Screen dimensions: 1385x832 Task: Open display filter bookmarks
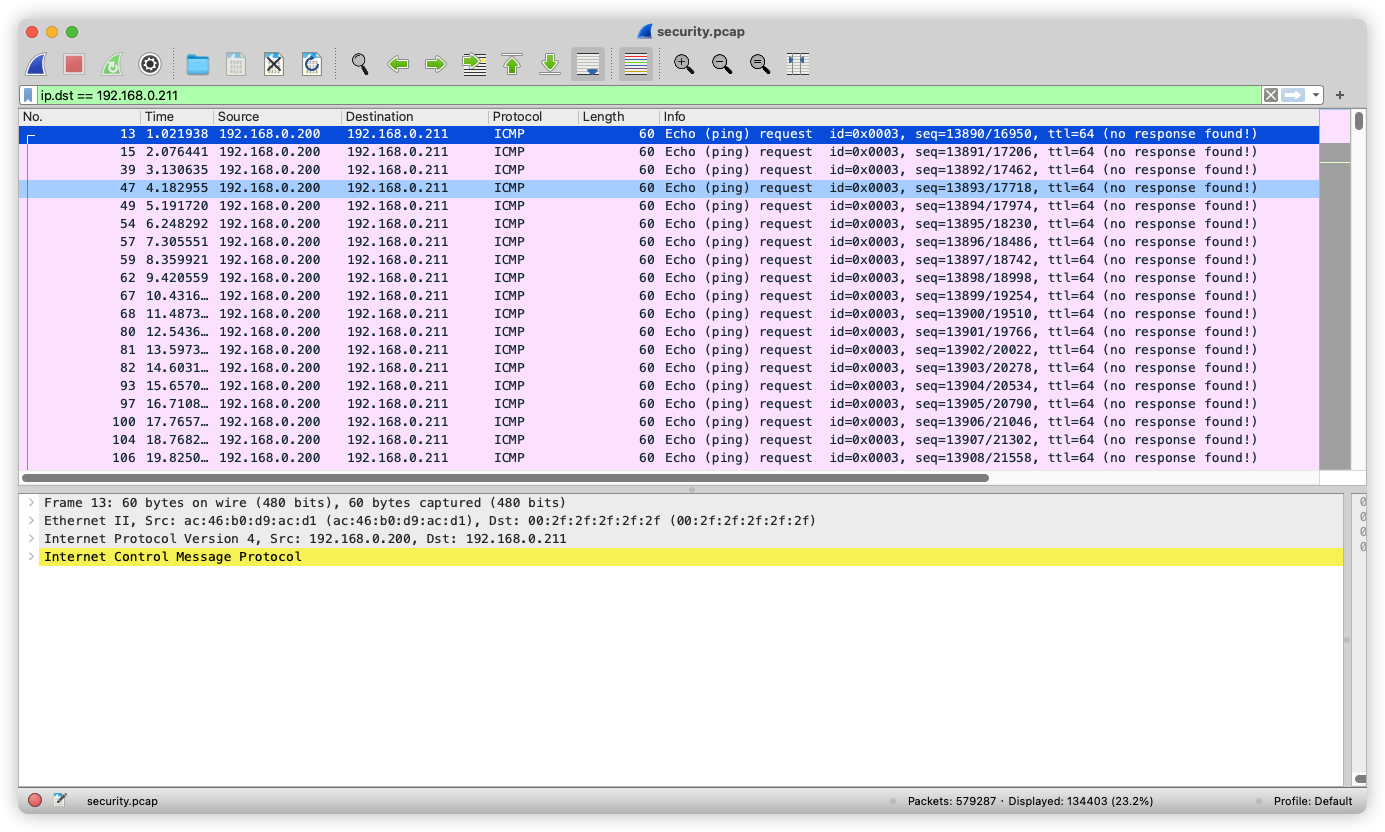[x=29, y=95]
